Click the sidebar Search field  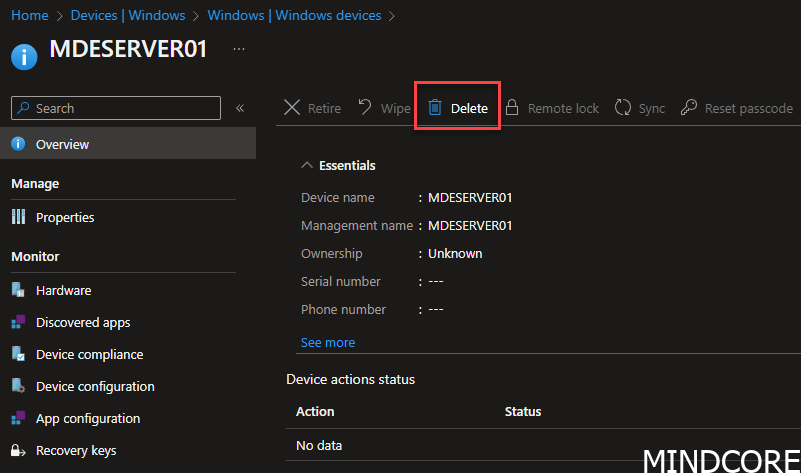coord(116,108)
